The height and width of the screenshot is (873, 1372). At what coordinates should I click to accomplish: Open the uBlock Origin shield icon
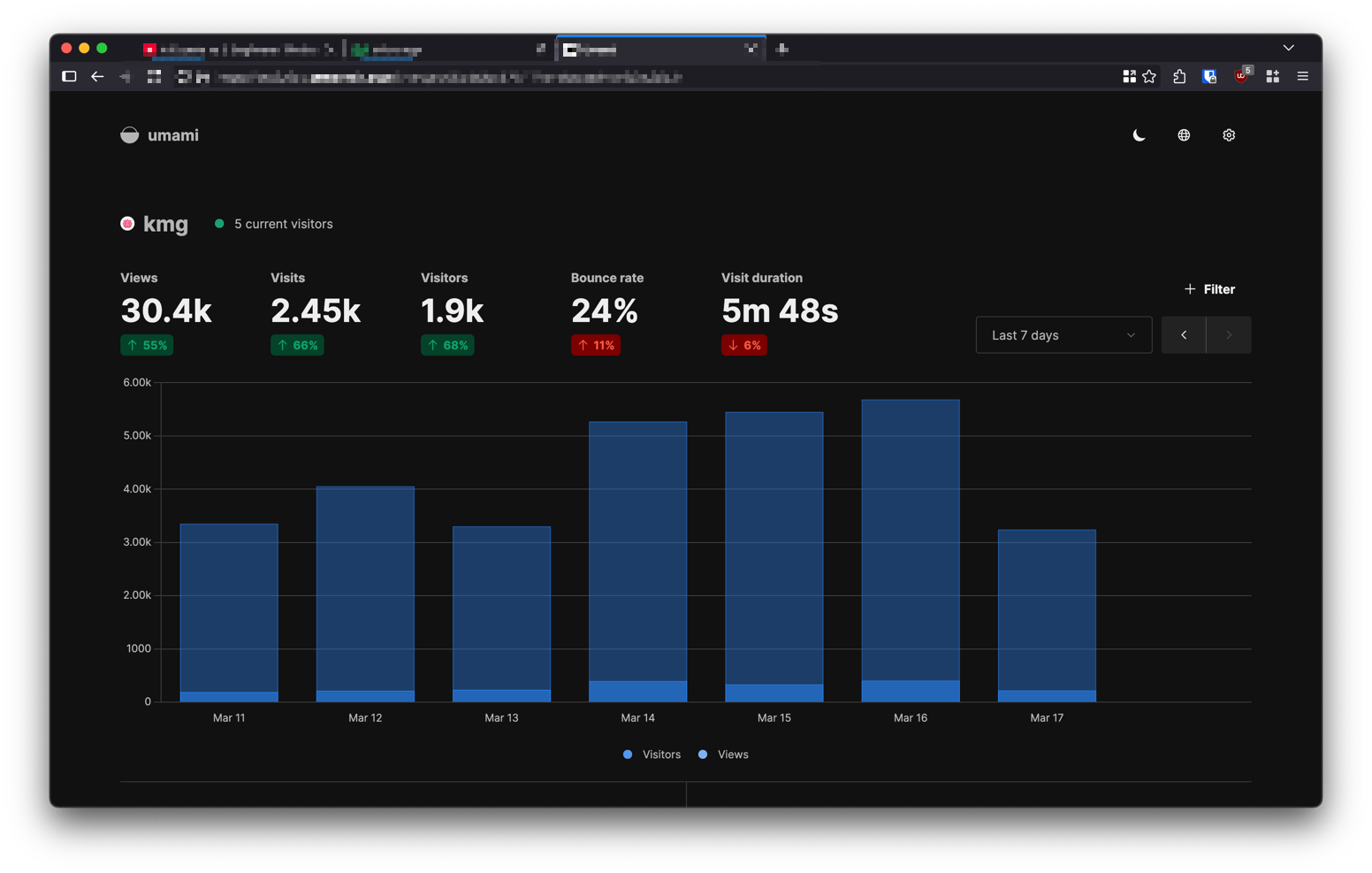(x=1241, y=76)
